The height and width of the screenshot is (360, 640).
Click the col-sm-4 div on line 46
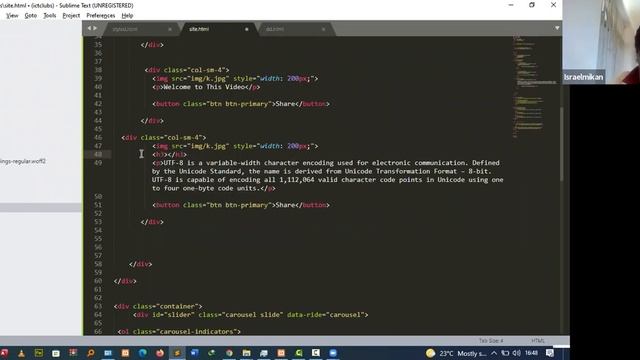(164, 138)
